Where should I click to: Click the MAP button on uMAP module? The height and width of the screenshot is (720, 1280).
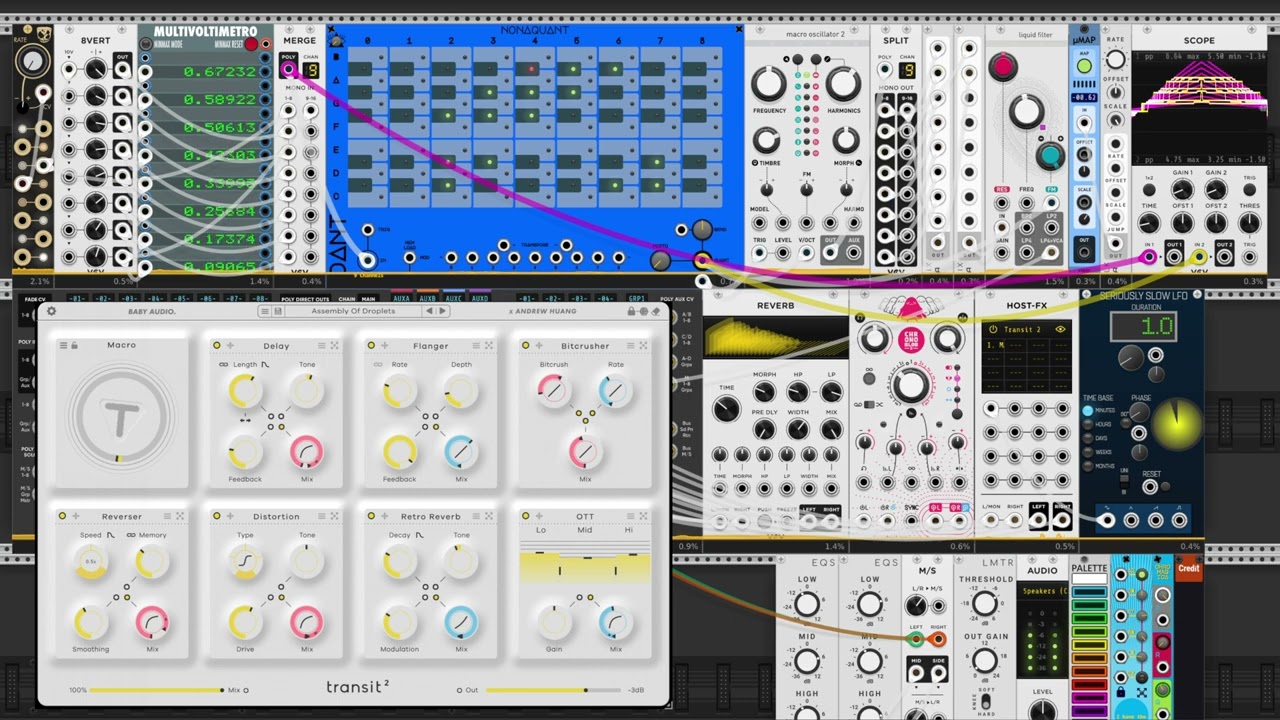point(1084,66)
